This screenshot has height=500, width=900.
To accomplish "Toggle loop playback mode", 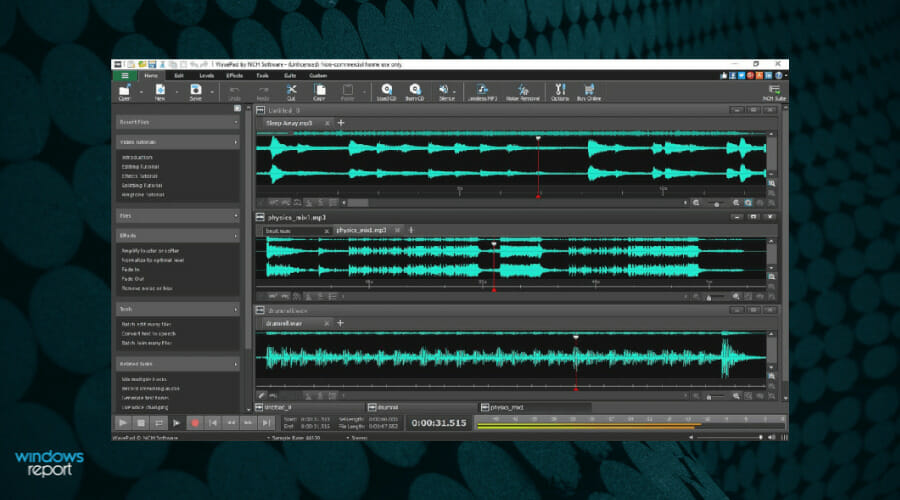I will (x=159, y=423).
